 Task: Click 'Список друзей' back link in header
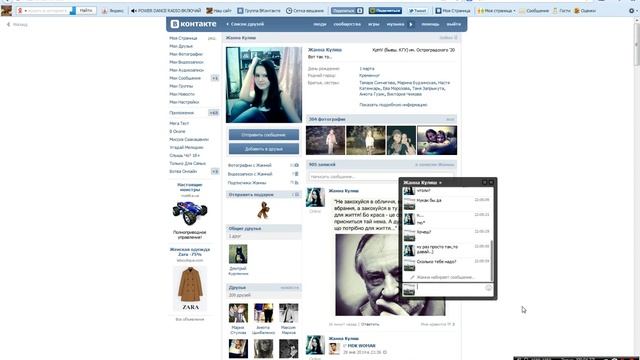[x=245, y=24]
